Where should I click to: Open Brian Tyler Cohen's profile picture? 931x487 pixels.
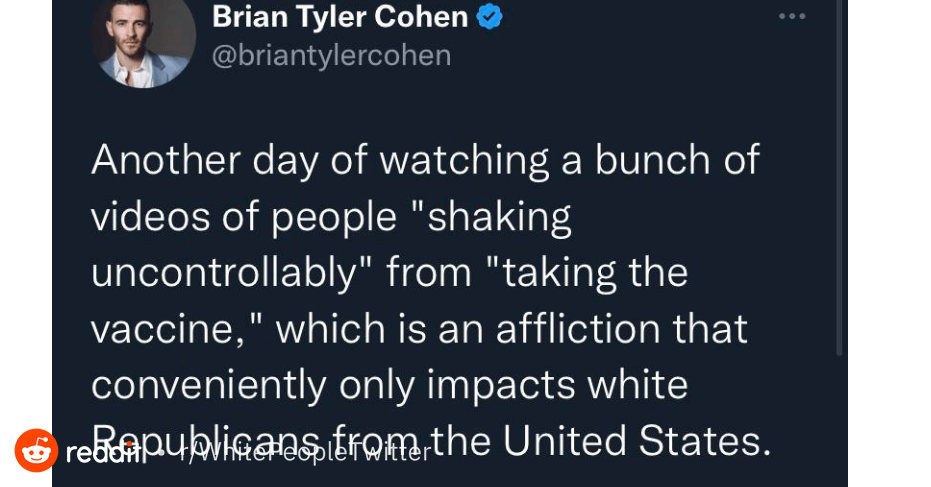[x=142, y=38]
